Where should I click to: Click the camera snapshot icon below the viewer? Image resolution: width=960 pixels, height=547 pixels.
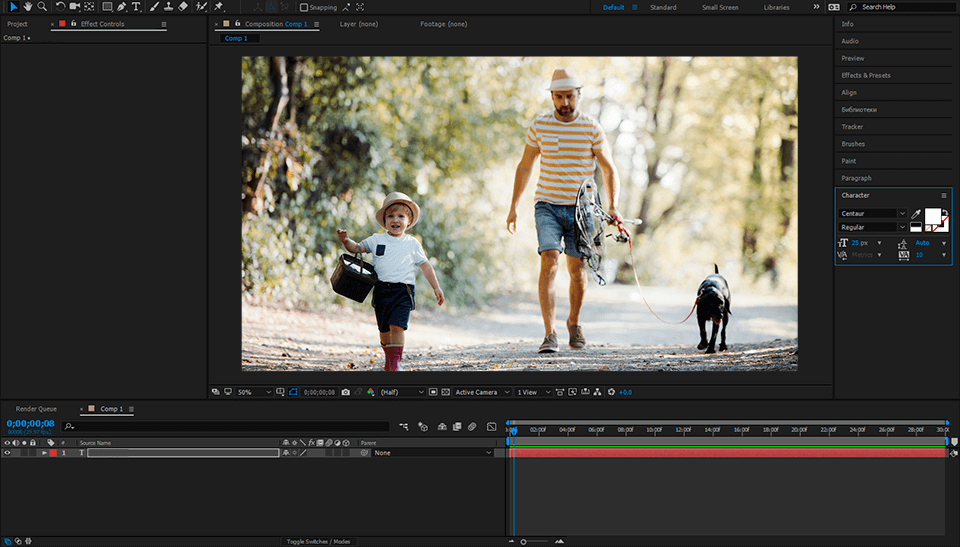tap(345, 392)
